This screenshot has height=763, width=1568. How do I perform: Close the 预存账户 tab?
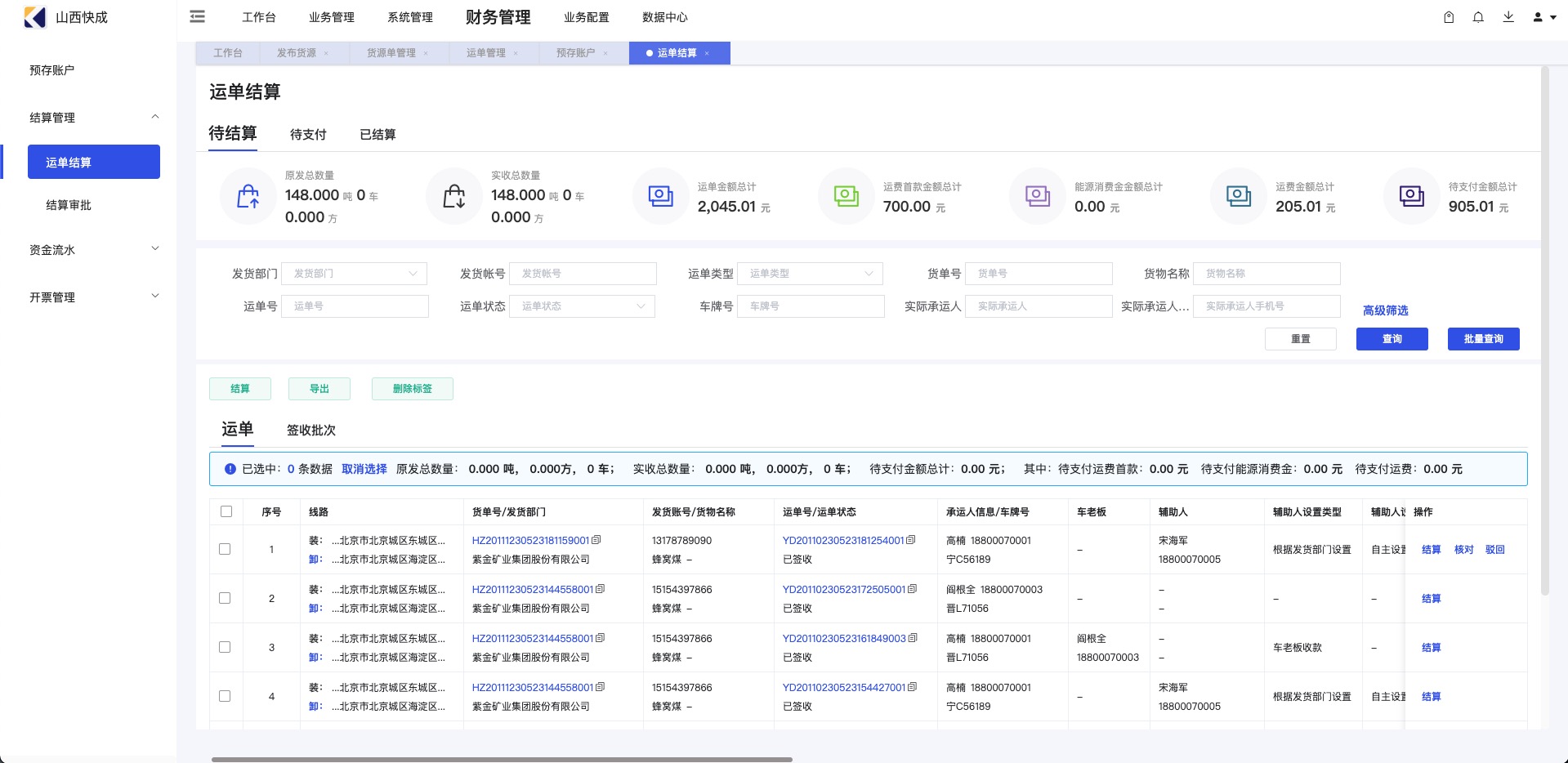point(605,53)
